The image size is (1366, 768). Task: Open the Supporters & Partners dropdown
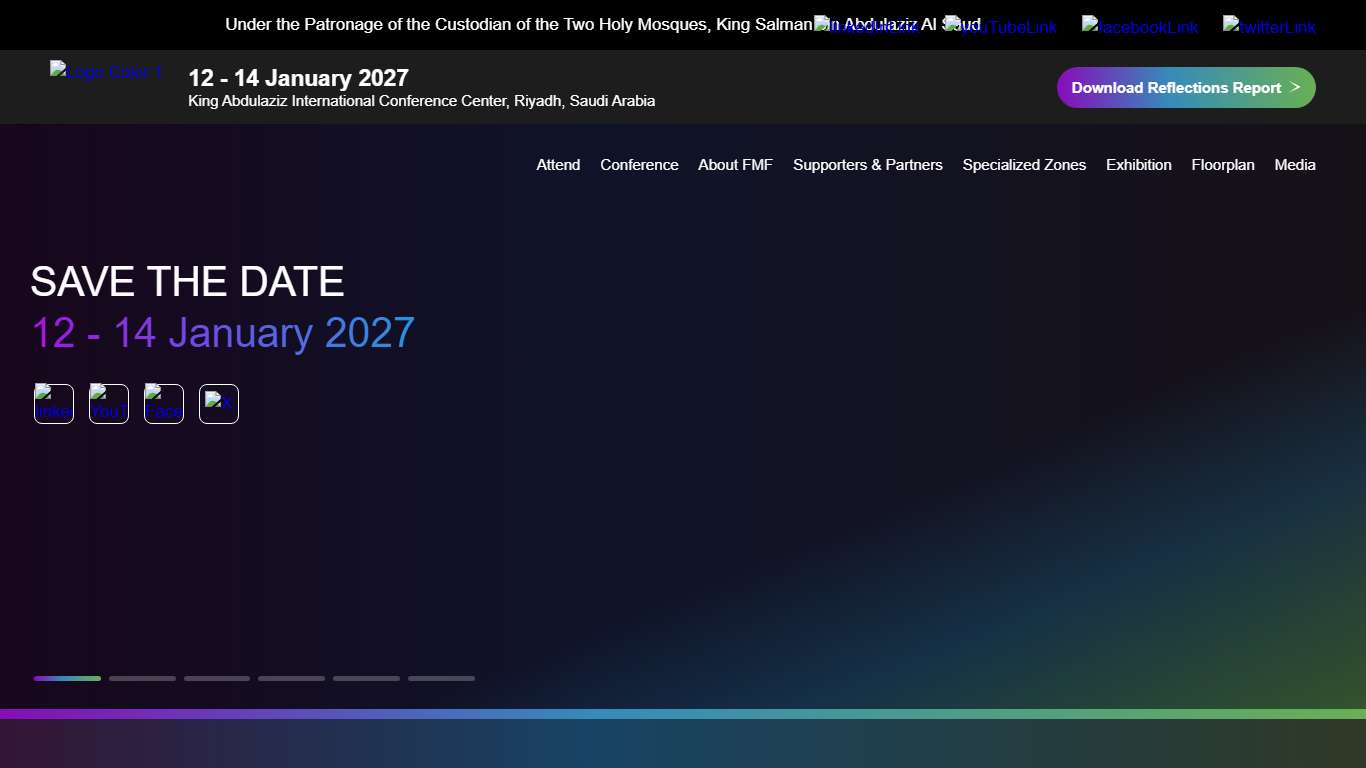pos(867,165)
